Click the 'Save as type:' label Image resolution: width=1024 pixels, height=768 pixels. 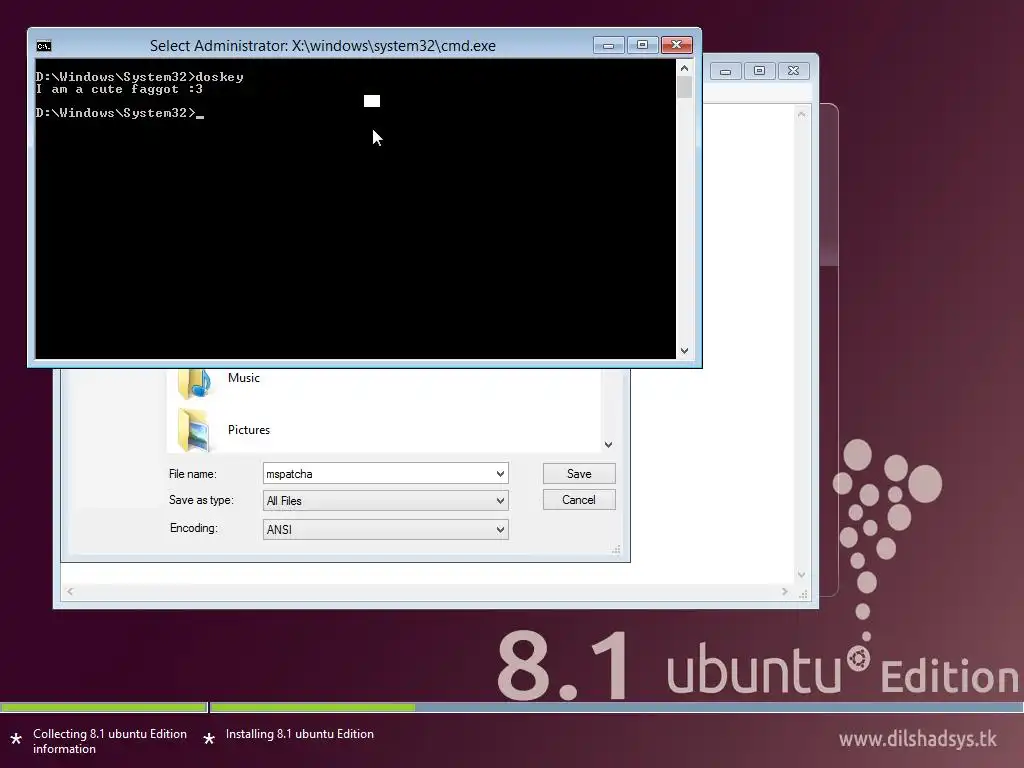pos(201,500)
